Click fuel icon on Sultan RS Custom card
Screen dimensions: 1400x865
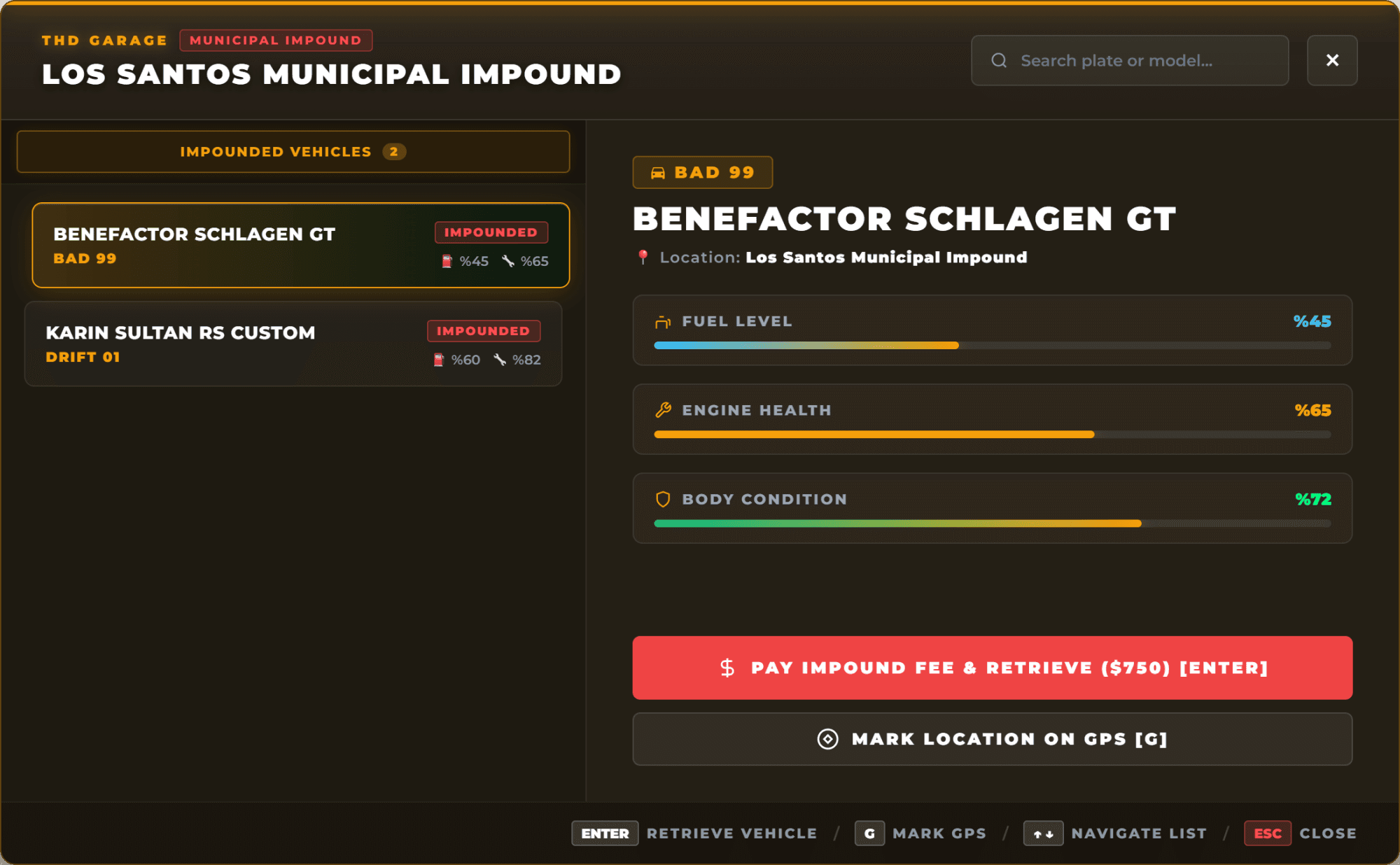[438, 360]
